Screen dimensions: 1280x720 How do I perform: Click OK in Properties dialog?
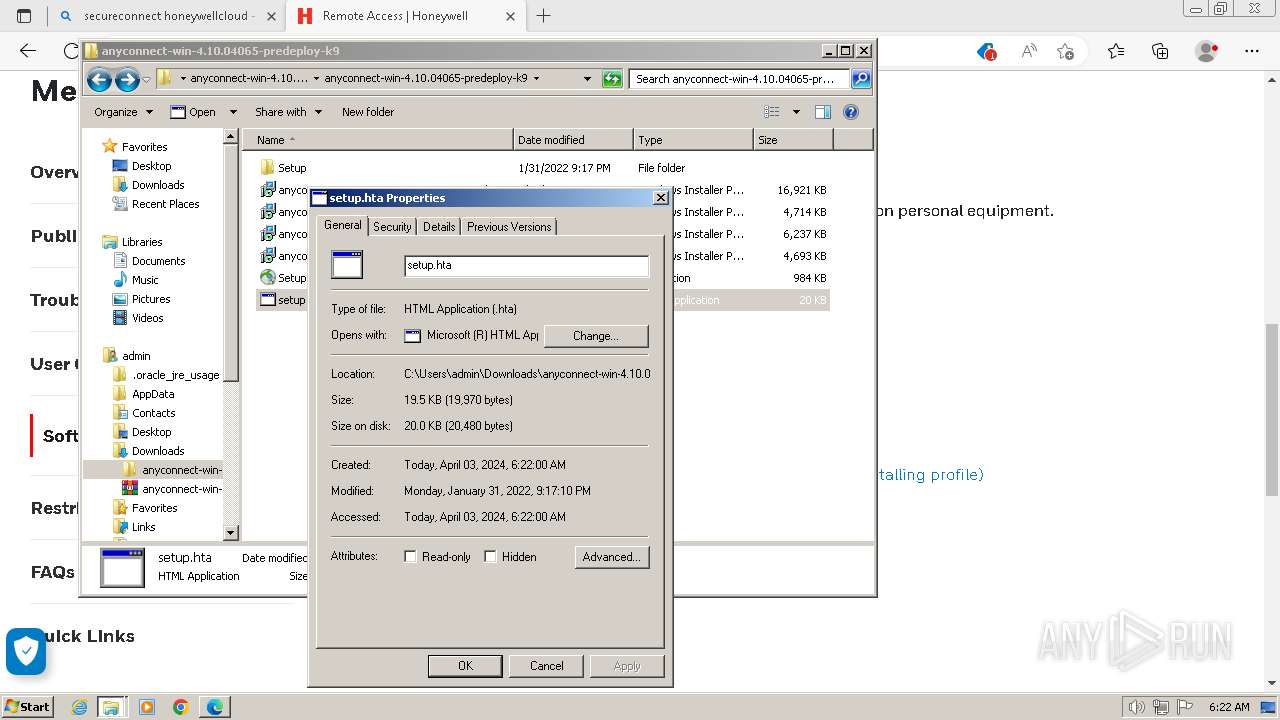pyautogui.click(x=465, y=666)
